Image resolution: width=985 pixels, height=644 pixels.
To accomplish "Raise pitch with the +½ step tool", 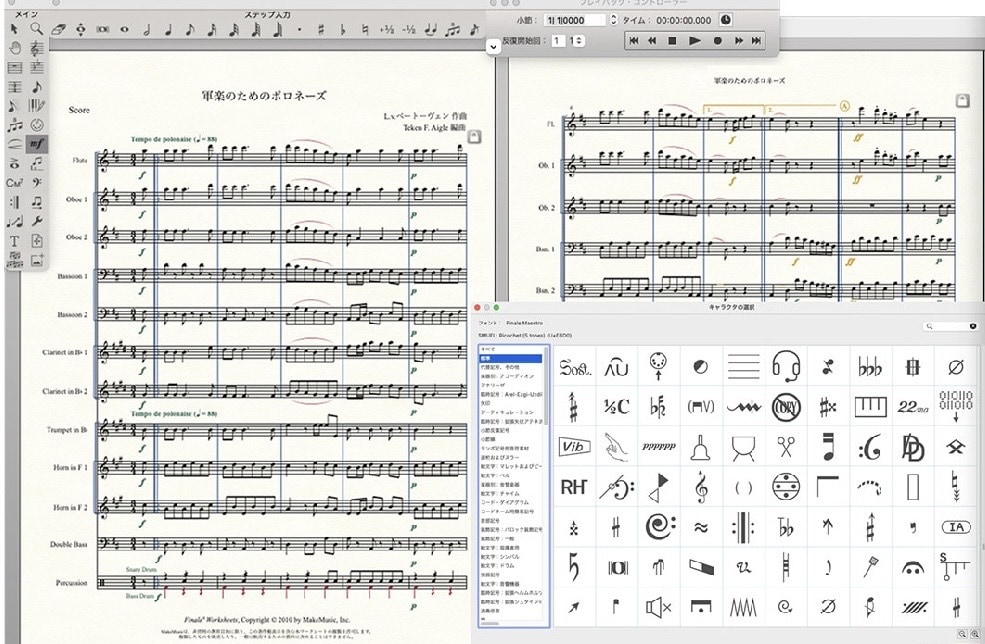I will click(387, 29).
